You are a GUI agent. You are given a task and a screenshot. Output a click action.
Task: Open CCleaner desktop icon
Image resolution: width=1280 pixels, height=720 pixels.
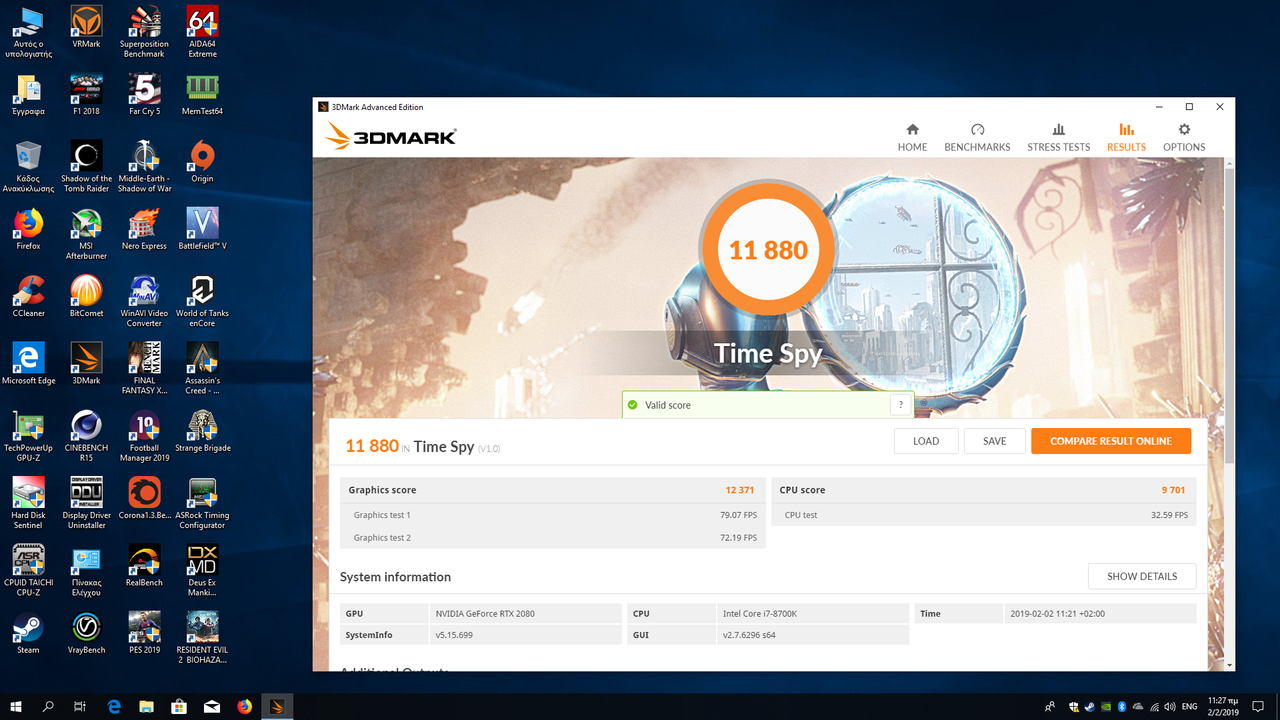[x=28, y=296]
